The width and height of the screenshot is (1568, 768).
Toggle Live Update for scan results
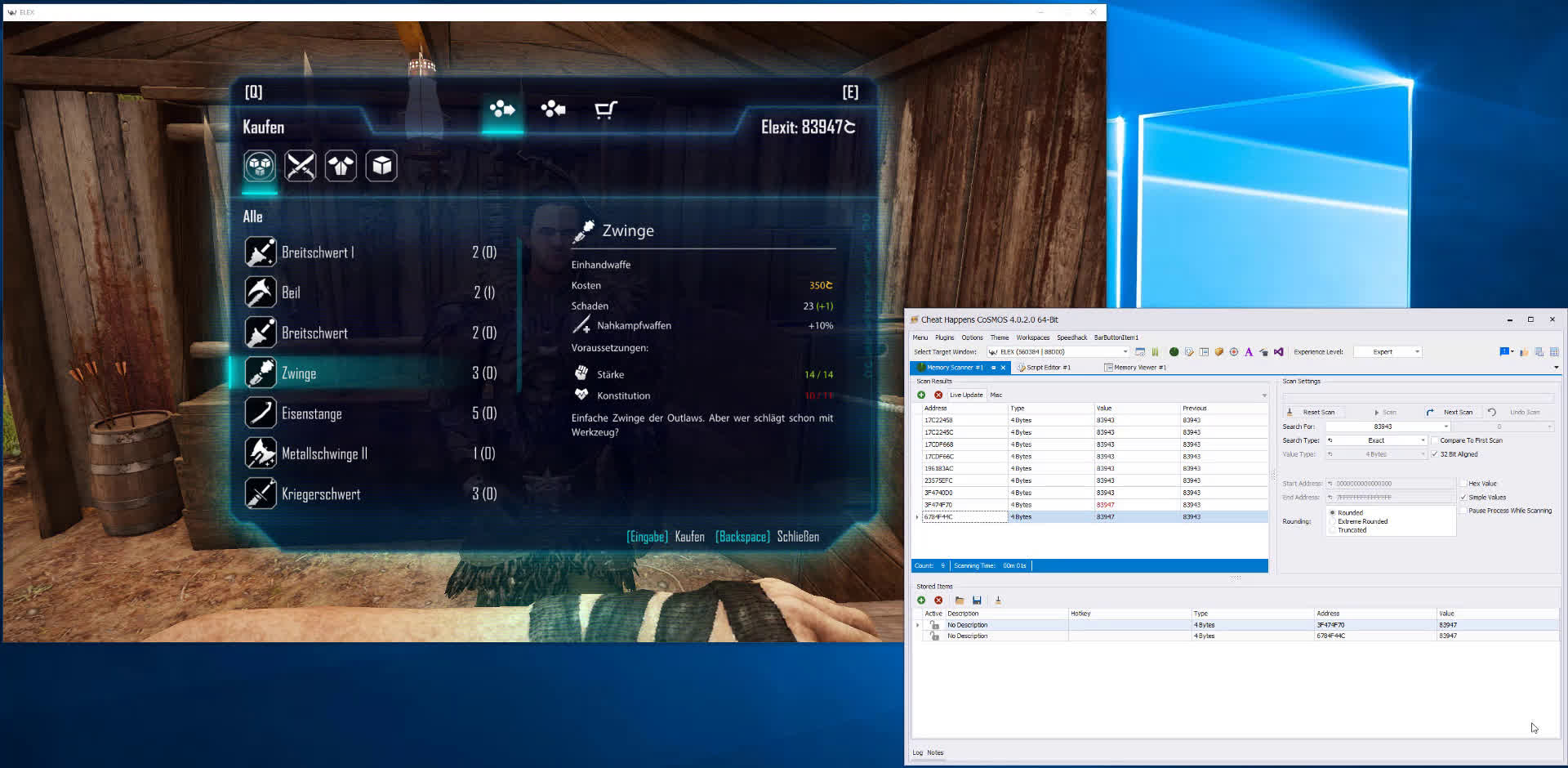point(966,395)
